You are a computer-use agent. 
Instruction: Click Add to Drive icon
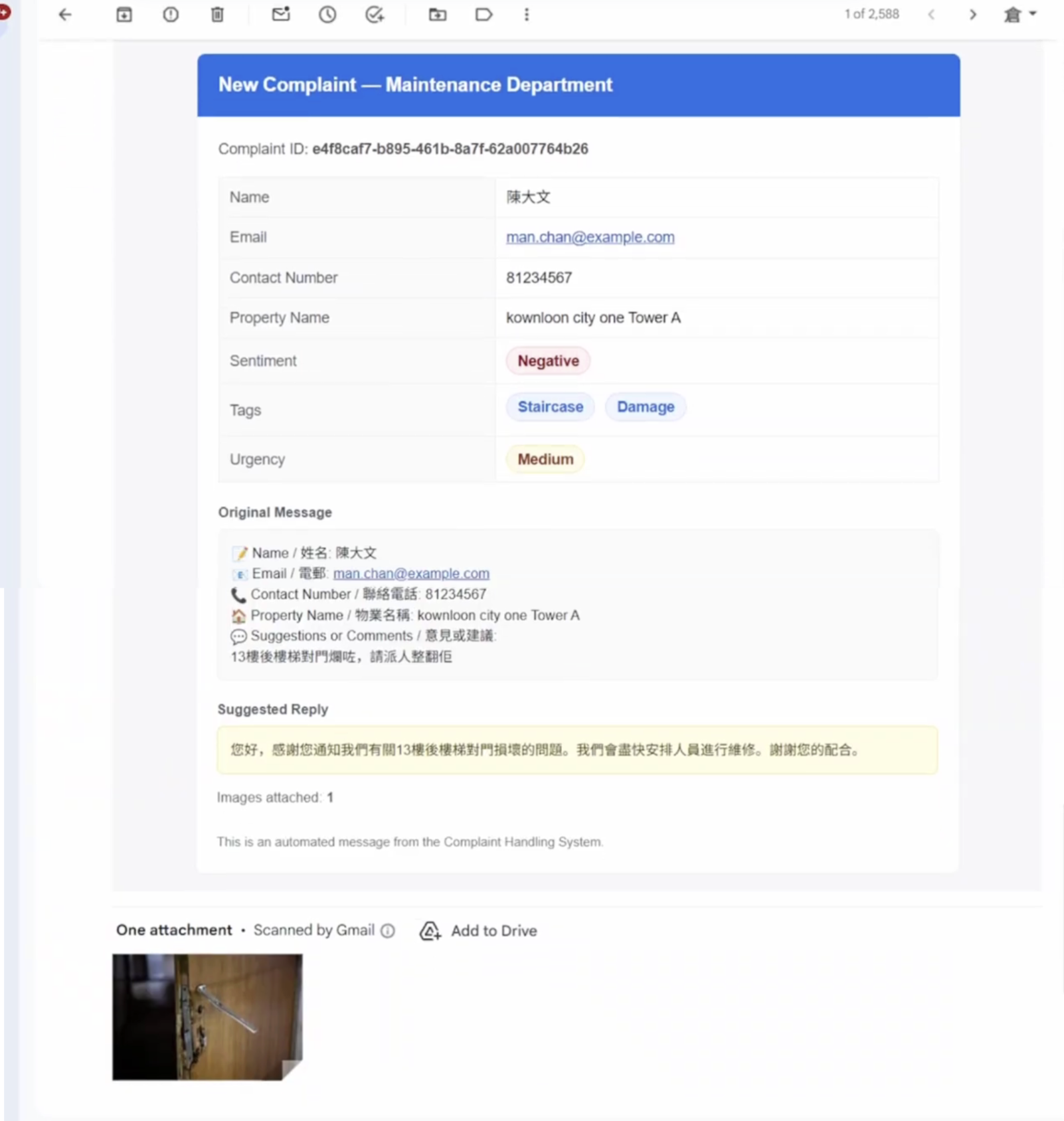pyautogui.click(x=430, y=931)
